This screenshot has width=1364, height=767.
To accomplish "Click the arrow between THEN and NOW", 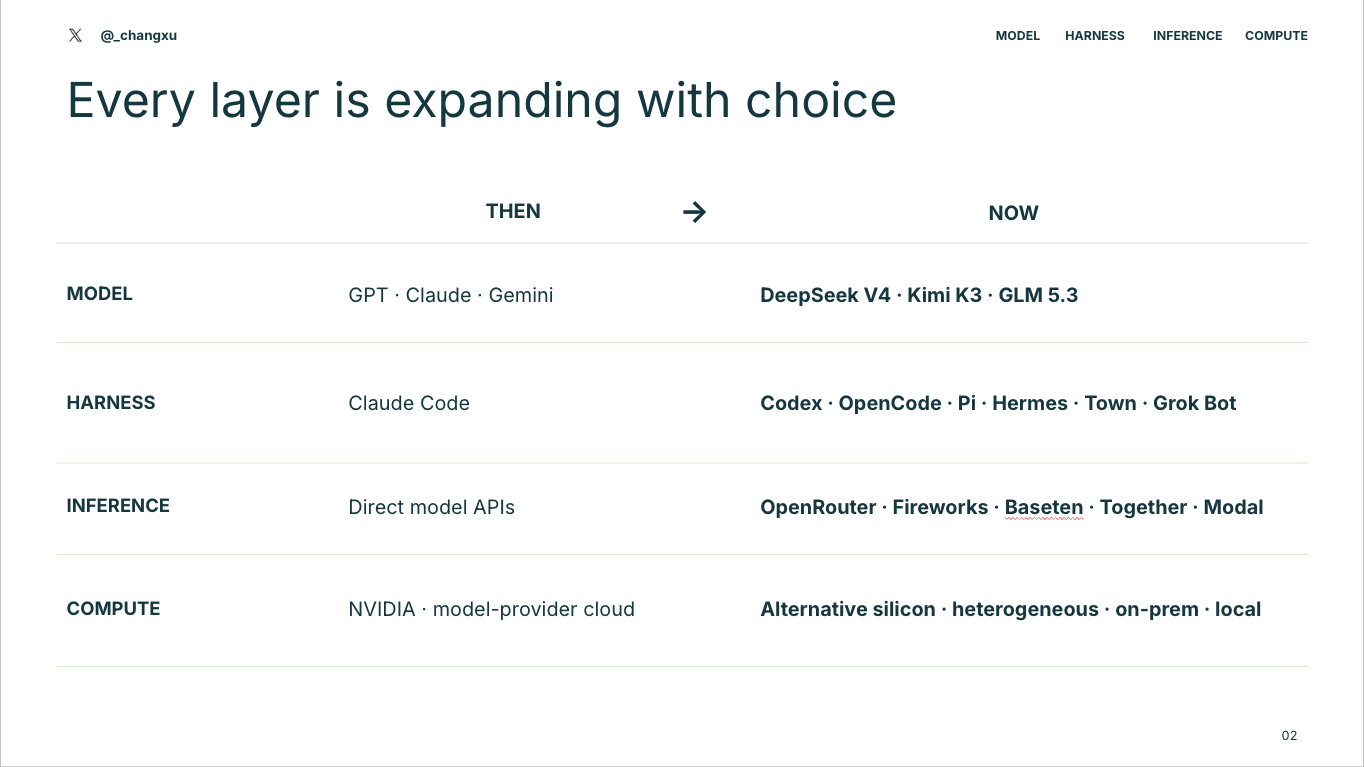I will tap(694, 211).
